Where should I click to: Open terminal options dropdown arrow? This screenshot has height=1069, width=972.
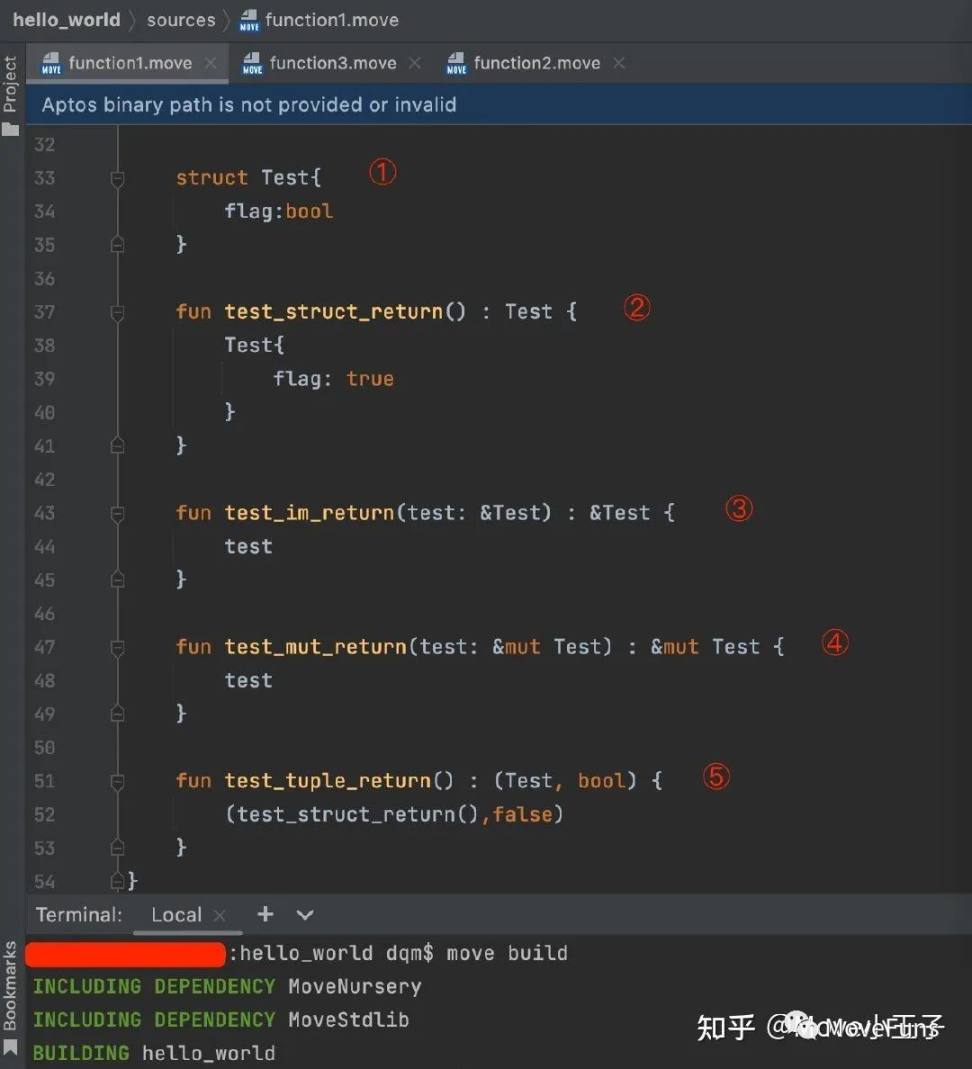(x=305, y=914)
